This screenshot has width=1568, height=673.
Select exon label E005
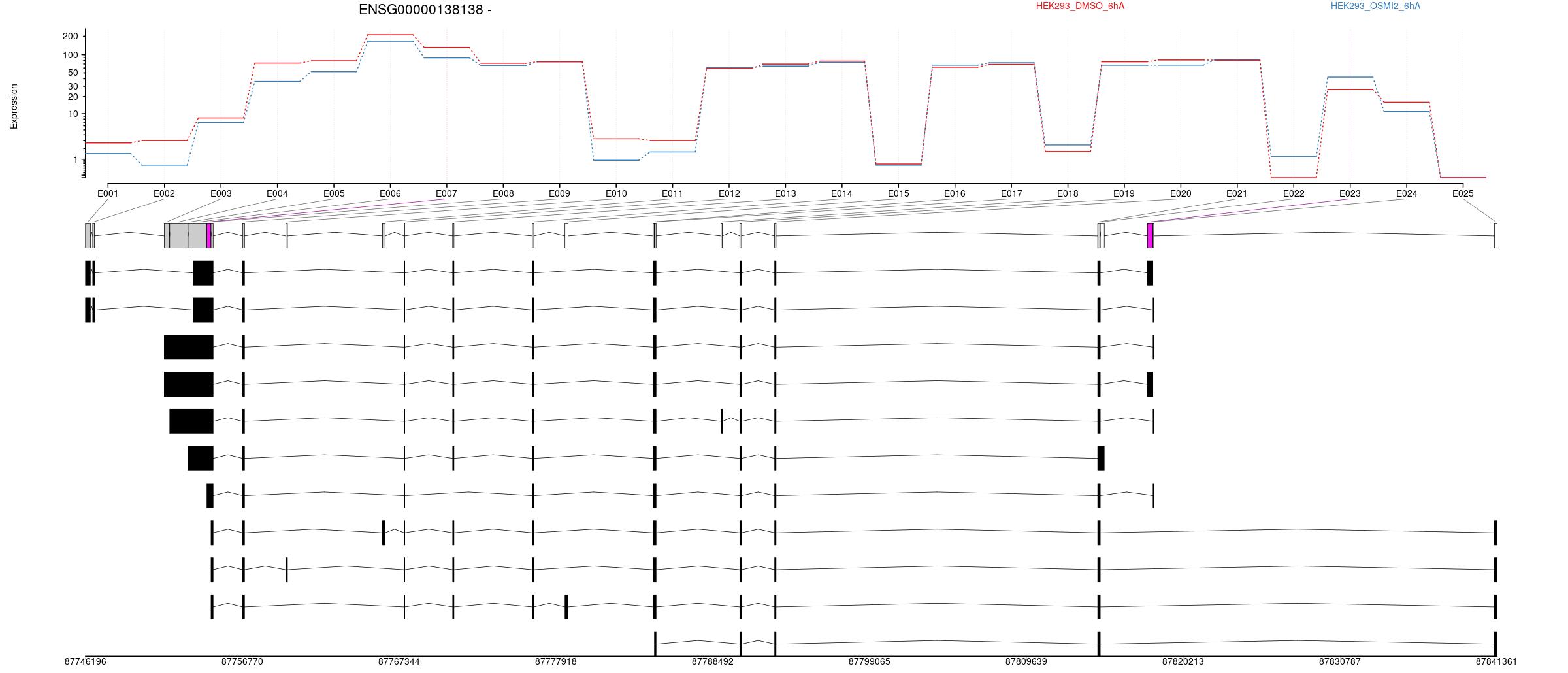coord(334,193)
